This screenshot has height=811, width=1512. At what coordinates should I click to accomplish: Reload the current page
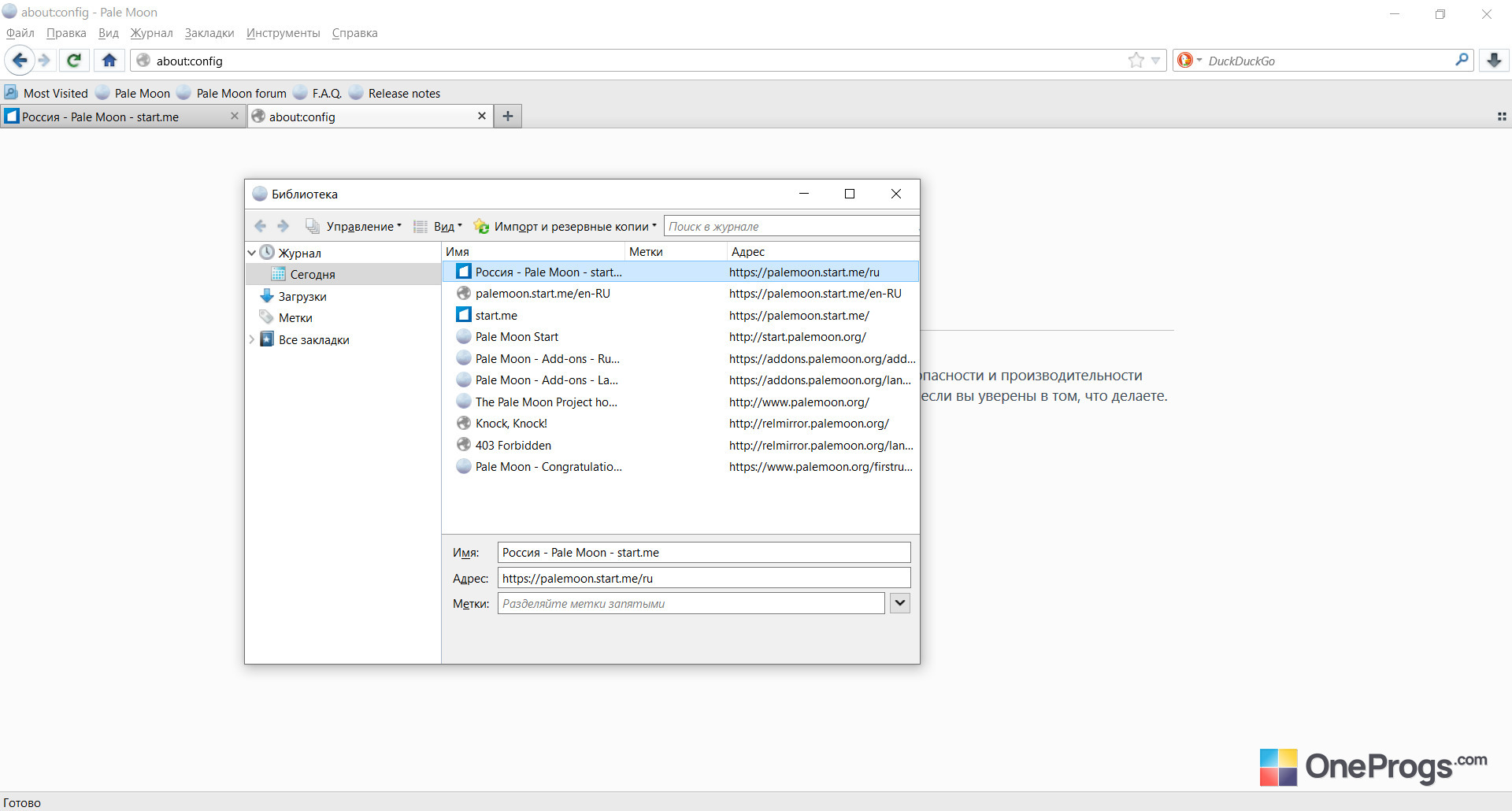[x=74, y=60]
